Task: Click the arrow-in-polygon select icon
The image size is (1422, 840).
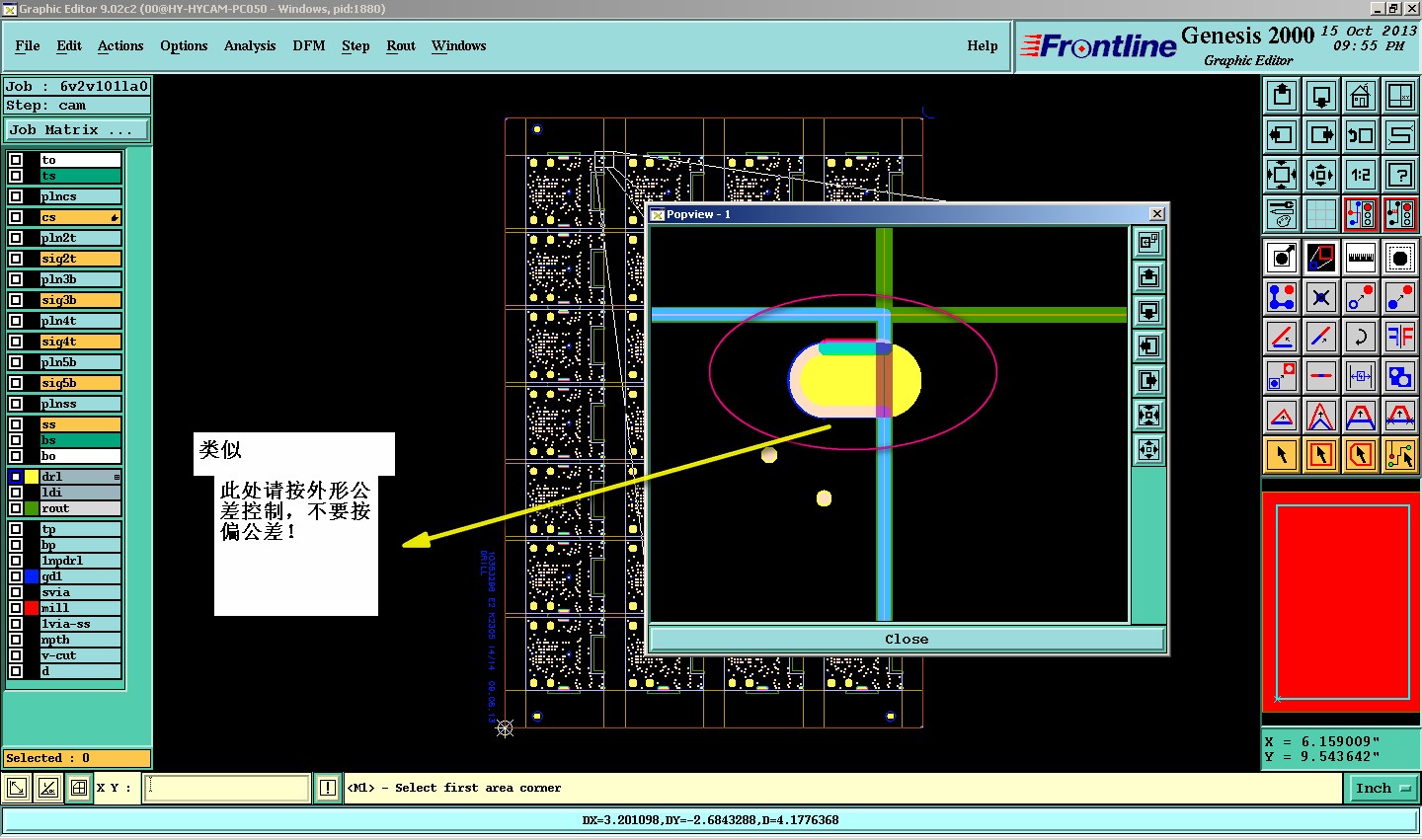Action: pos(1361,455)
